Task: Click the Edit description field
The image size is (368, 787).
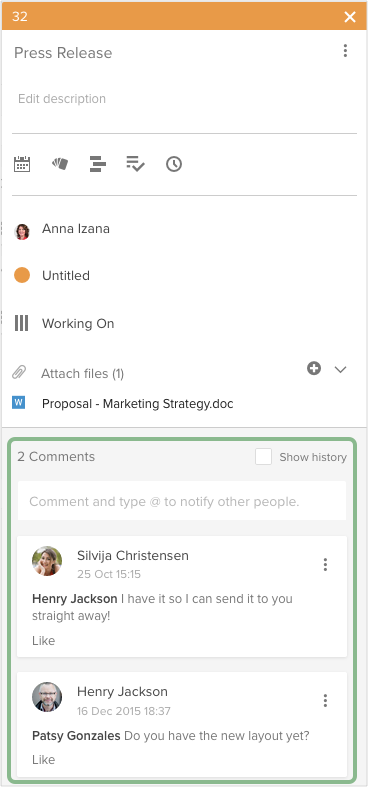Action: point(184,98)
